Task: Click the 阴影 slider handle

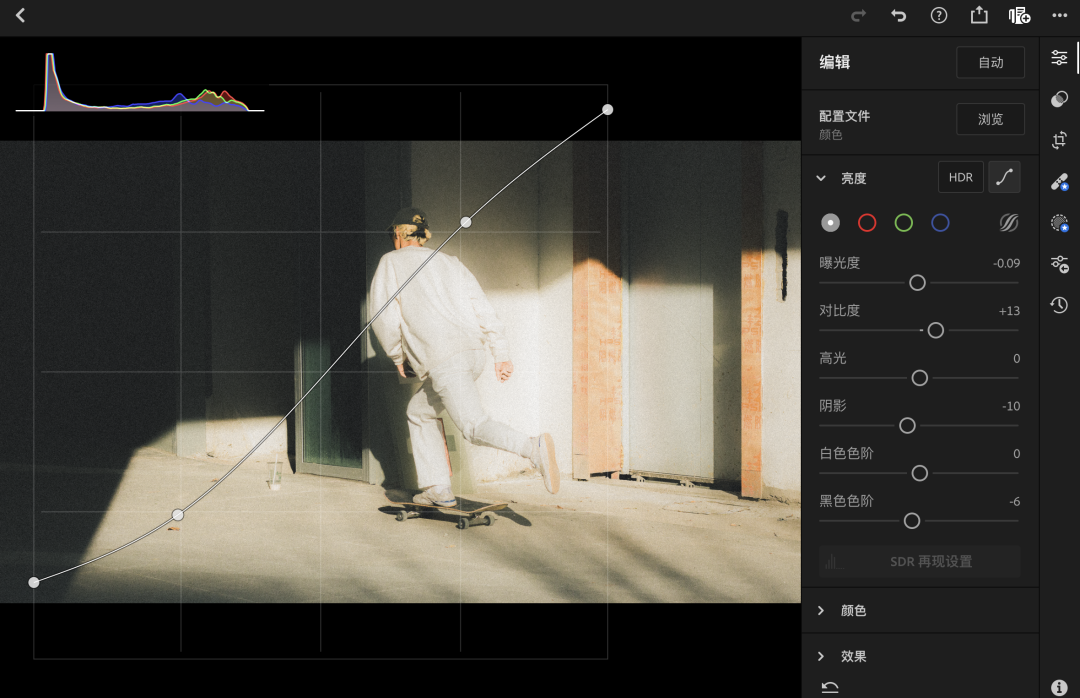Action: point(907,425)
